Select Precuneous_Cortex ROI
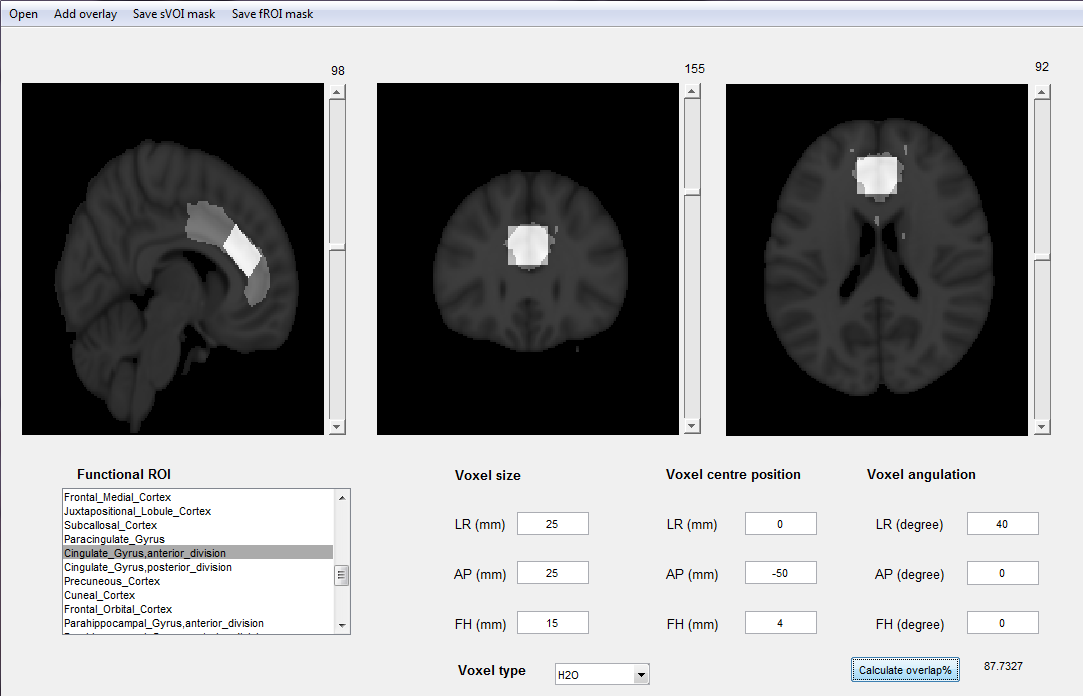The width and height of the screenshot is (1083, 696). (198, 581)
